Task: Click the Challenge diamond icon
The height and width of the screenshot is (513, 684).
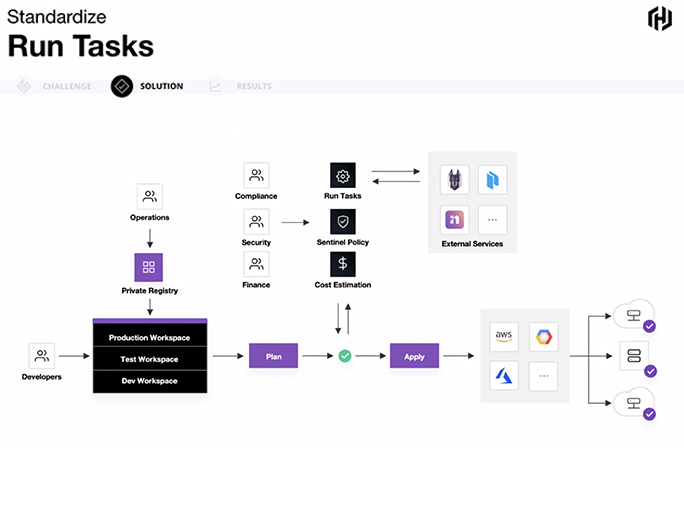Action: (24, 86)
